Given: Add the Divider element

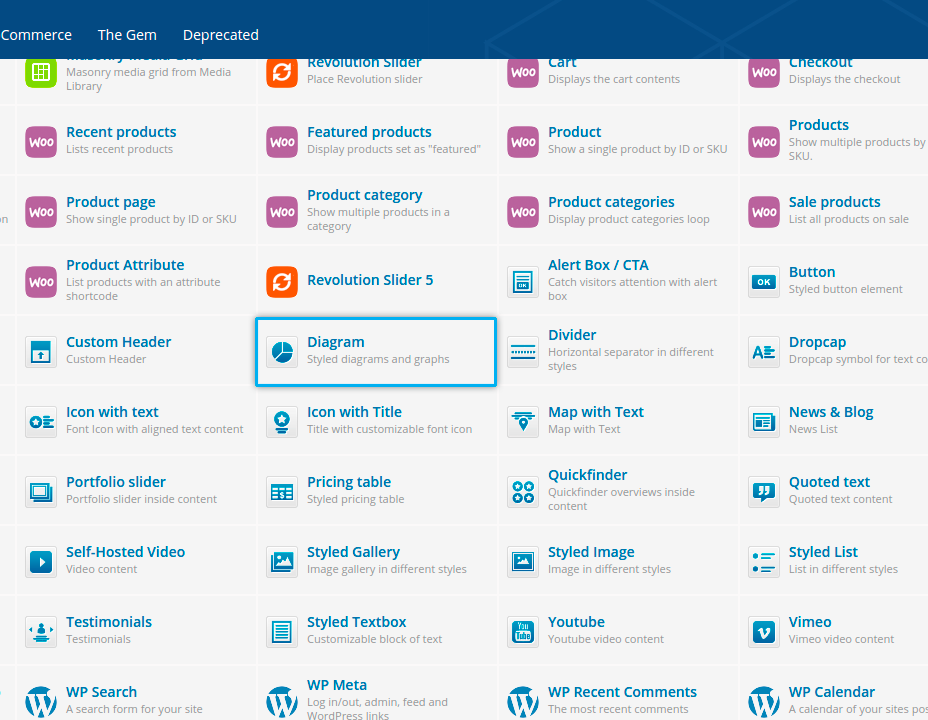Looking at the screenshot, I should [572, 335].
